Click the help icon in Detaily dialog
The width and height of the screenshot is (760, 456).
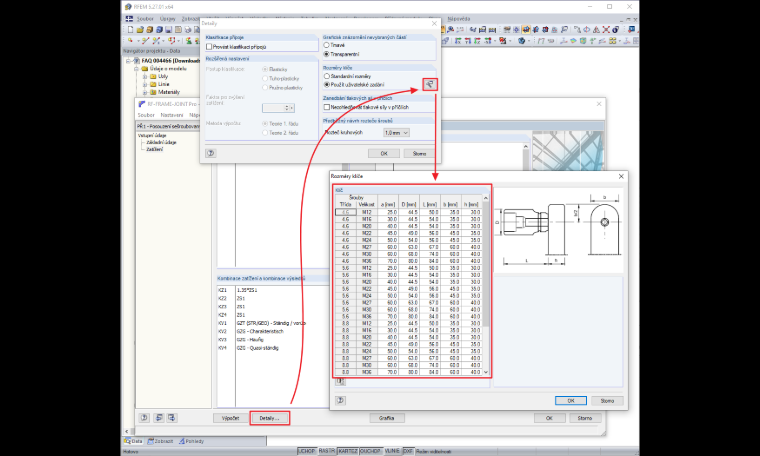coord(210,153)
